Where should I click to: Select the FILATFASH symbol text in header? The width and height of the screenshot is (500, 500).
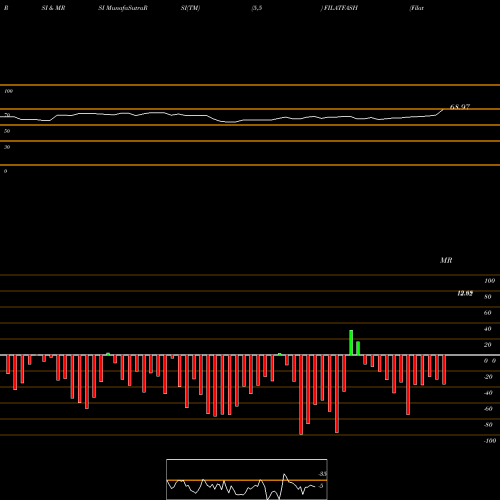click(340, 8)
